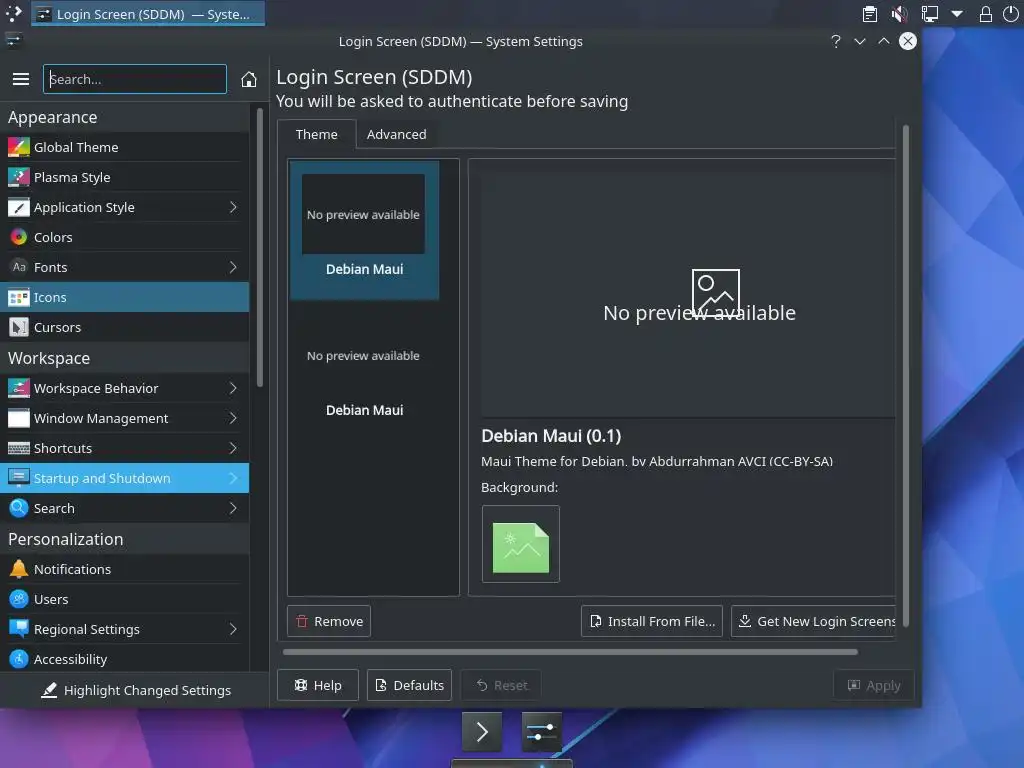Viewport: 1024px width, 768px height.
Task: Click the display tray icon in top panel
Action: coord(929,14)
